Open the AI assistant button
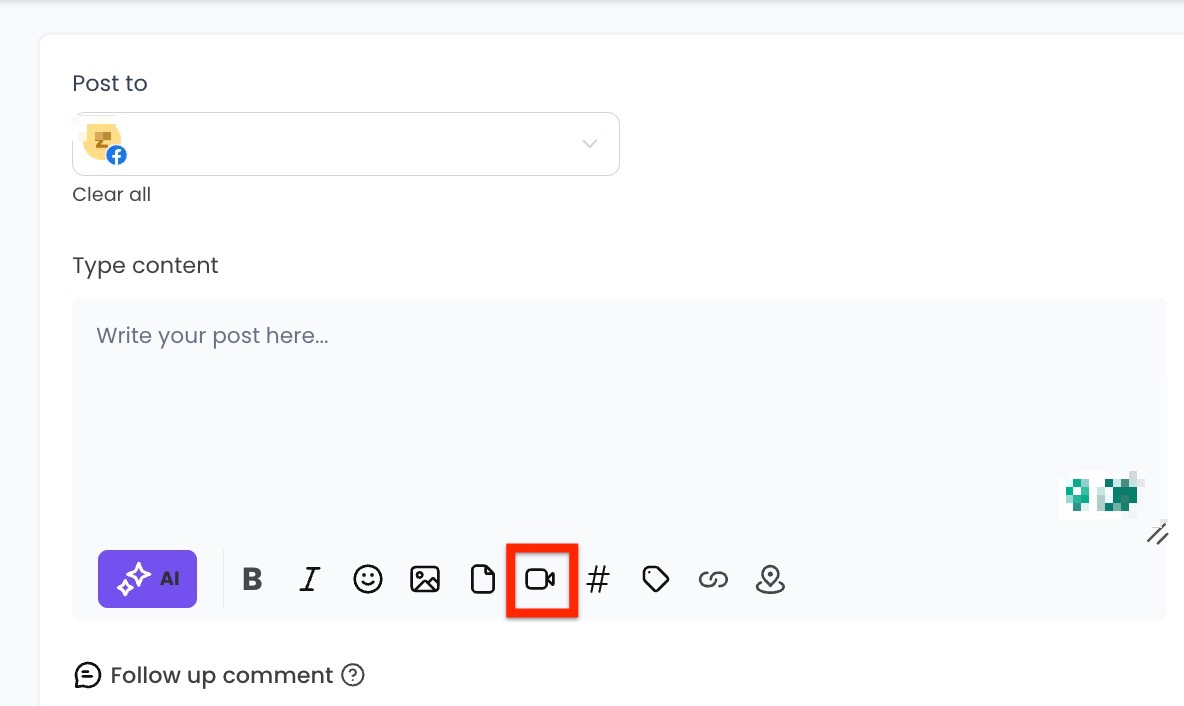The width and height of the screenshot is (1184, 706). 147,579
